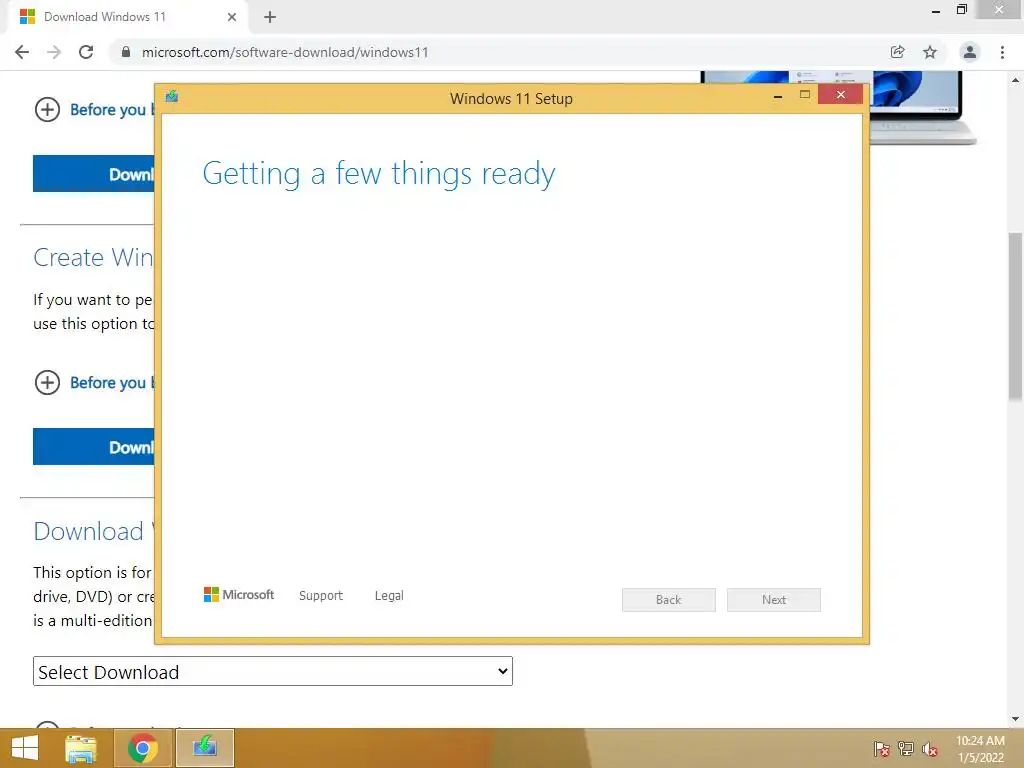Click the scrollbar up arrow in Chrome
The height and width of the screenshot is (768, 1024).
tap(1016, 80)
